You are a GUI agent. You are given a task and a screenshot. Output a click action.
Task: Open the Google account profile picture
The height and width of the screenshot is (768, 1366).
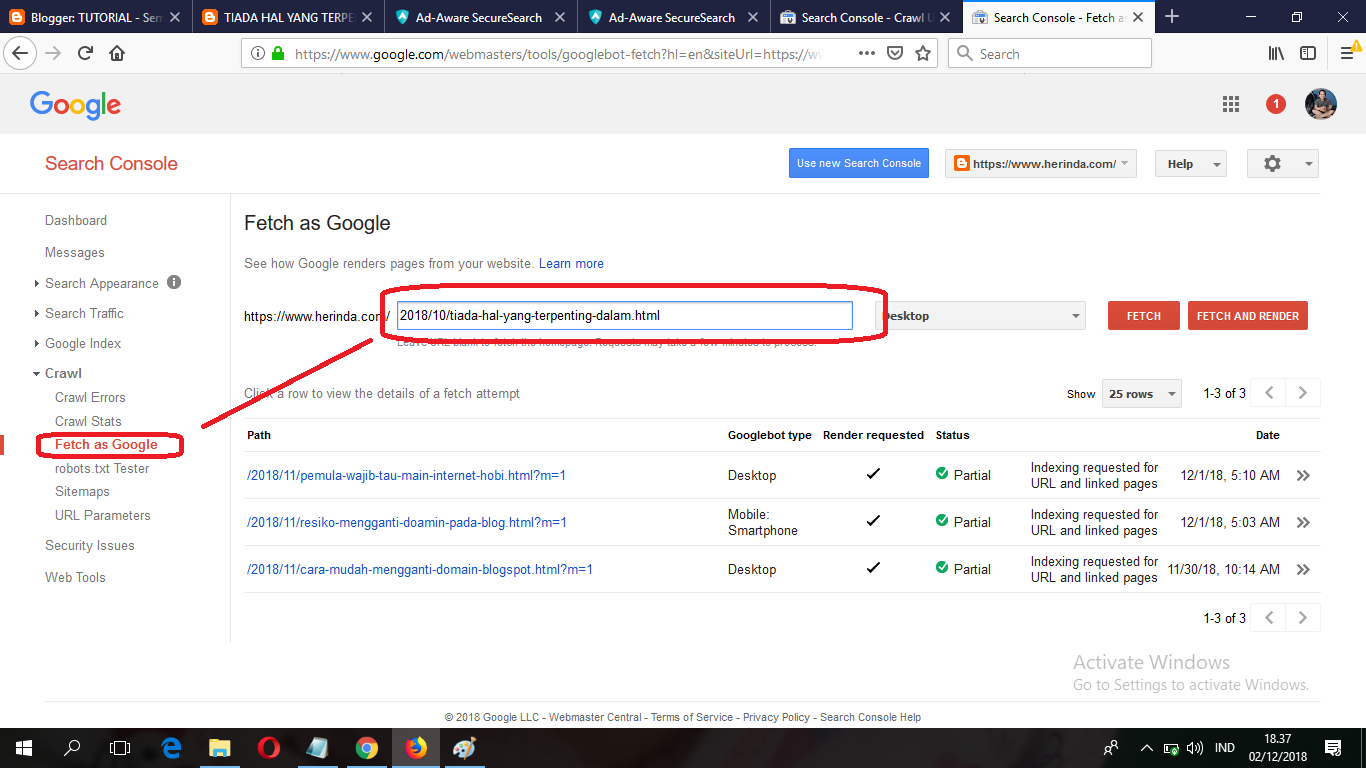pos(1321,104)
